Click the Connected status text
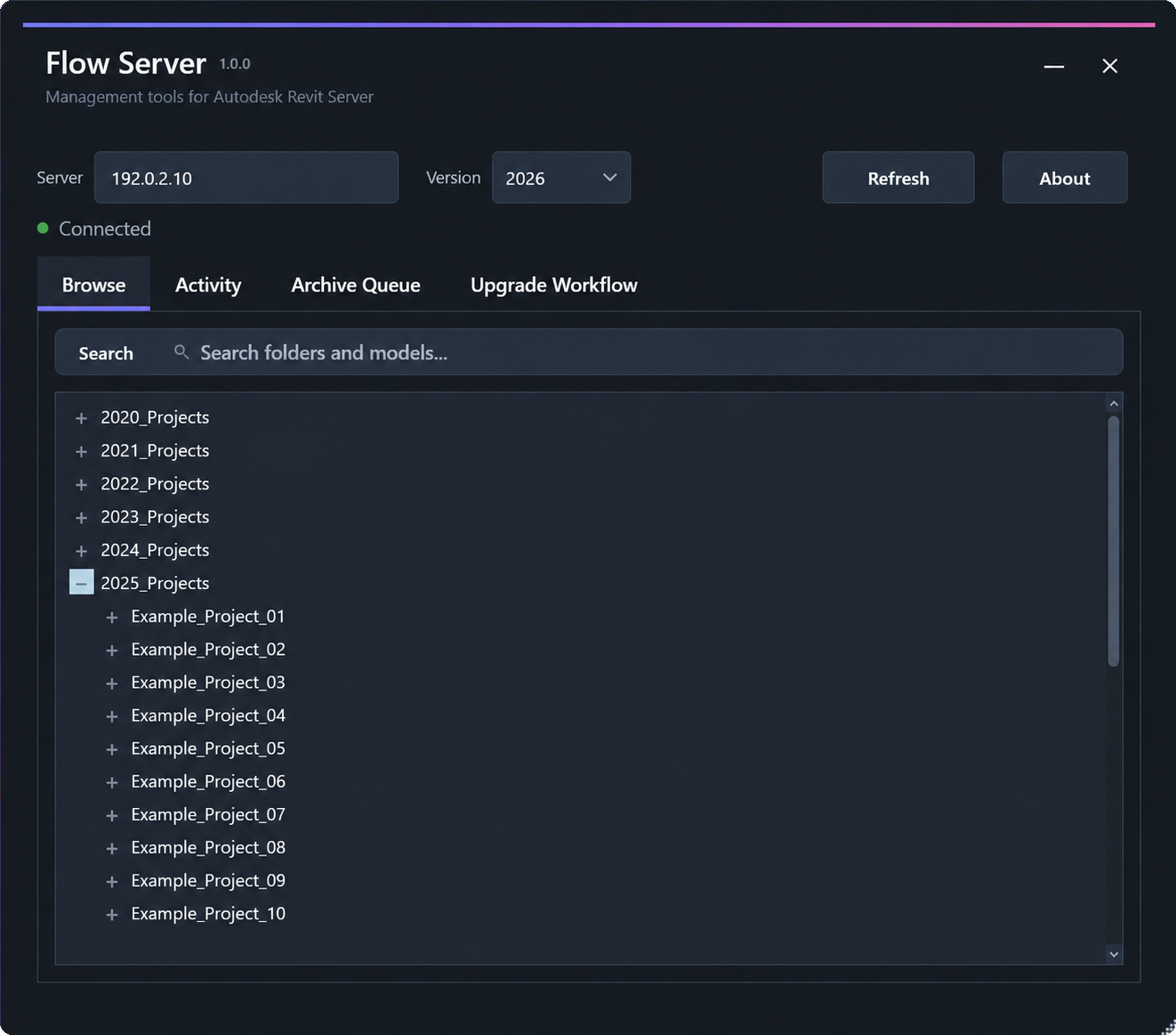 coord(105,229)
